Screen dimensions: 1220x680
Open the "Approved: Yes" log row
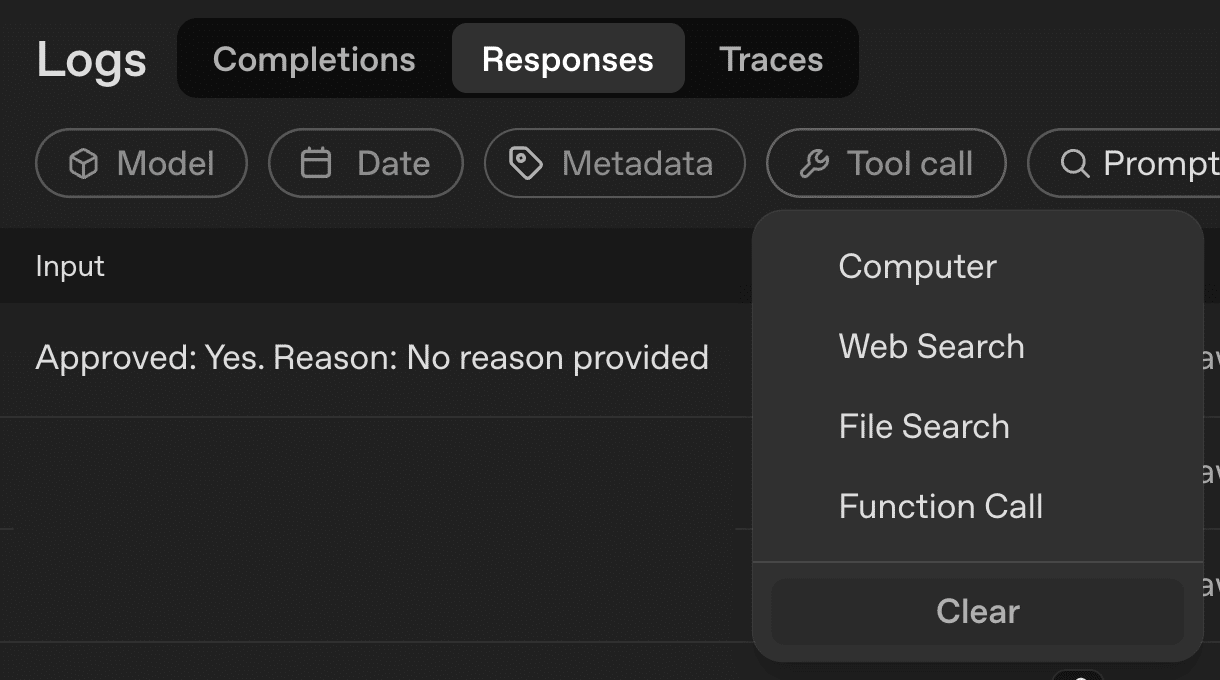372,358
